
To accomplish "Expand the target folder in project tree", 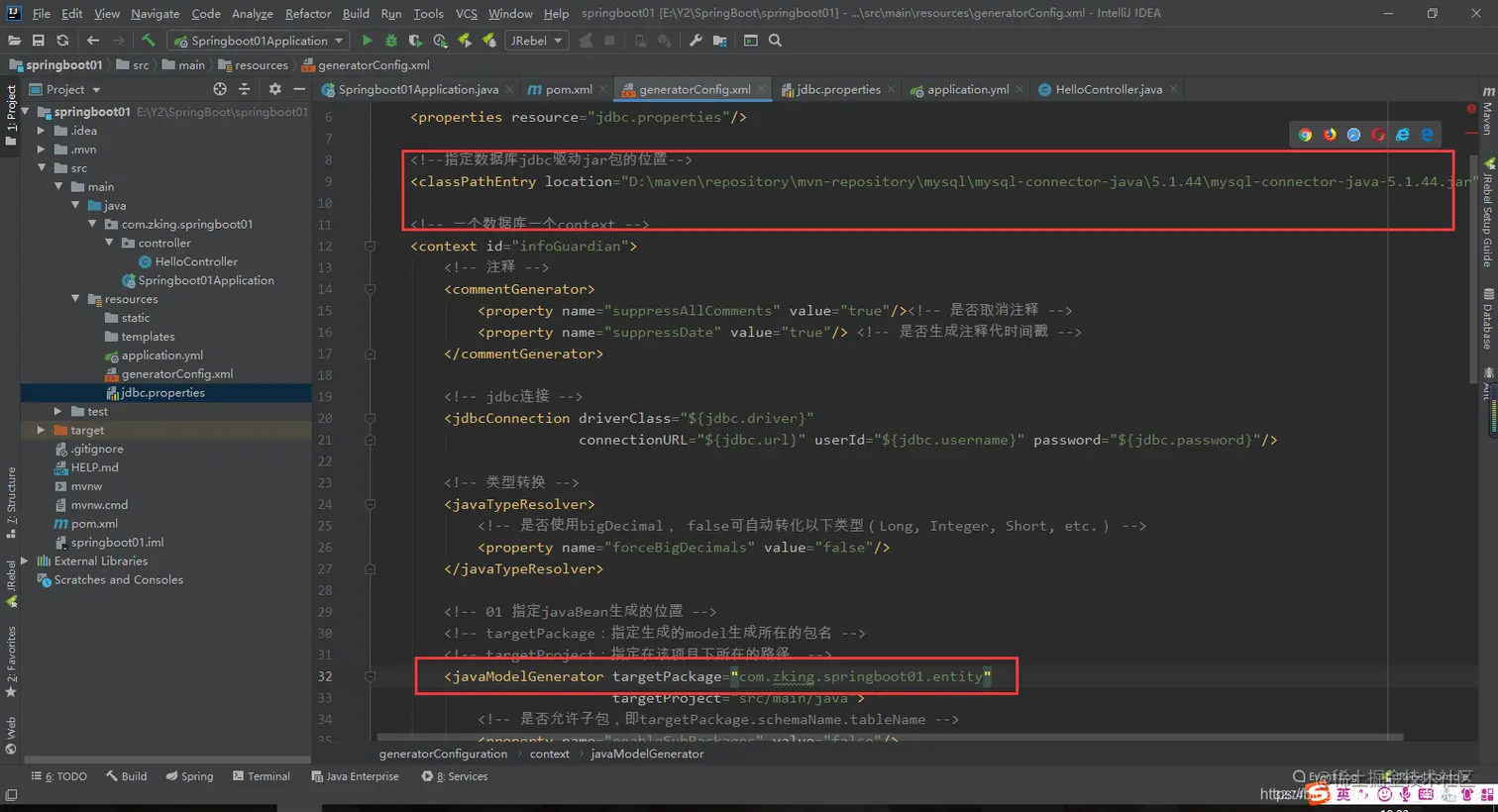I will click(x=41, y=431).
